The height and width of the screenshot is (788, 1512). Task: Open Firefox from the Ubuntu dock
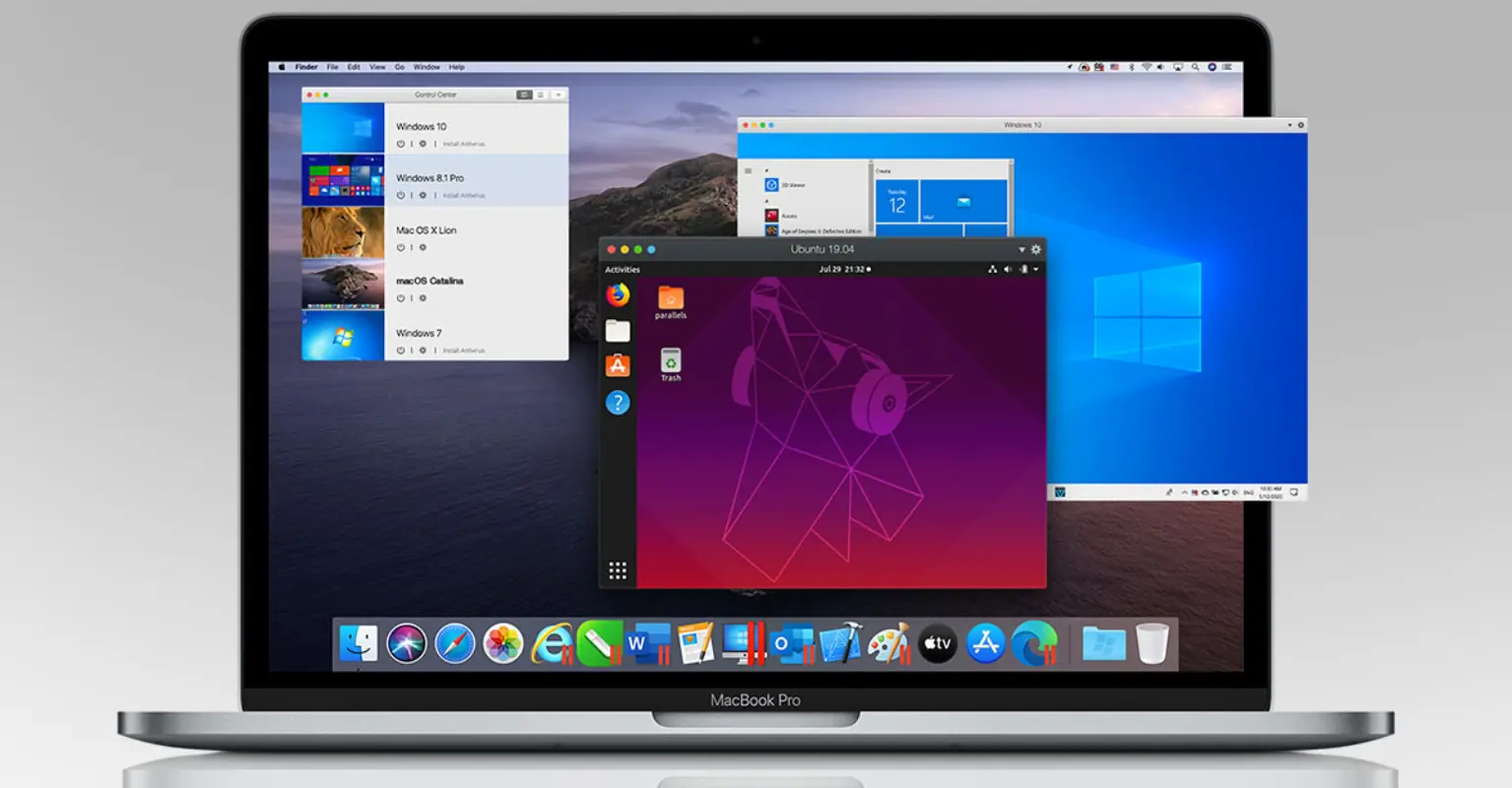[x=618, y=297]
